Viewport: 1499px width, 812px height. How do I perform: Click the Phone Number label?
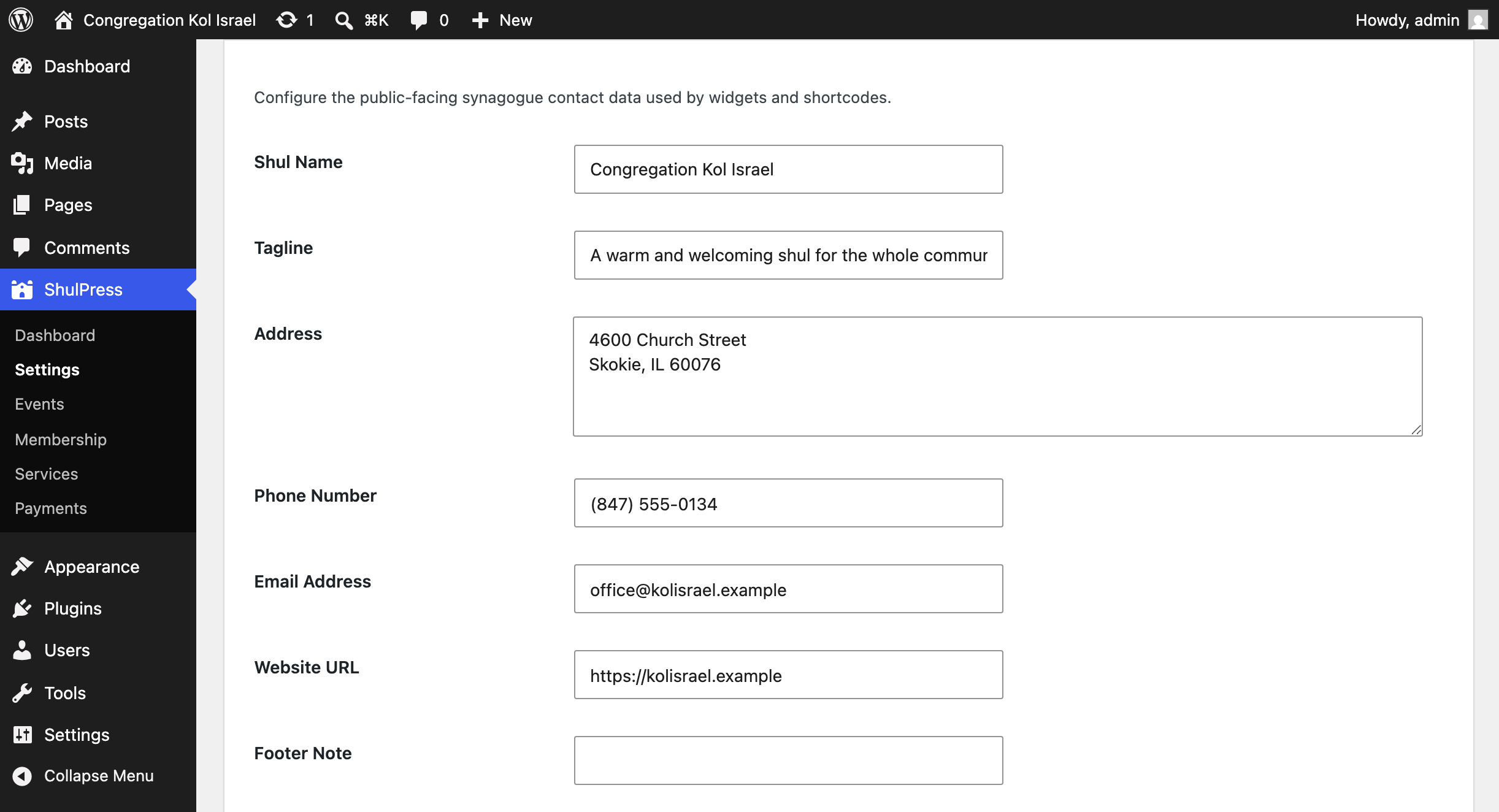[315, 496]
